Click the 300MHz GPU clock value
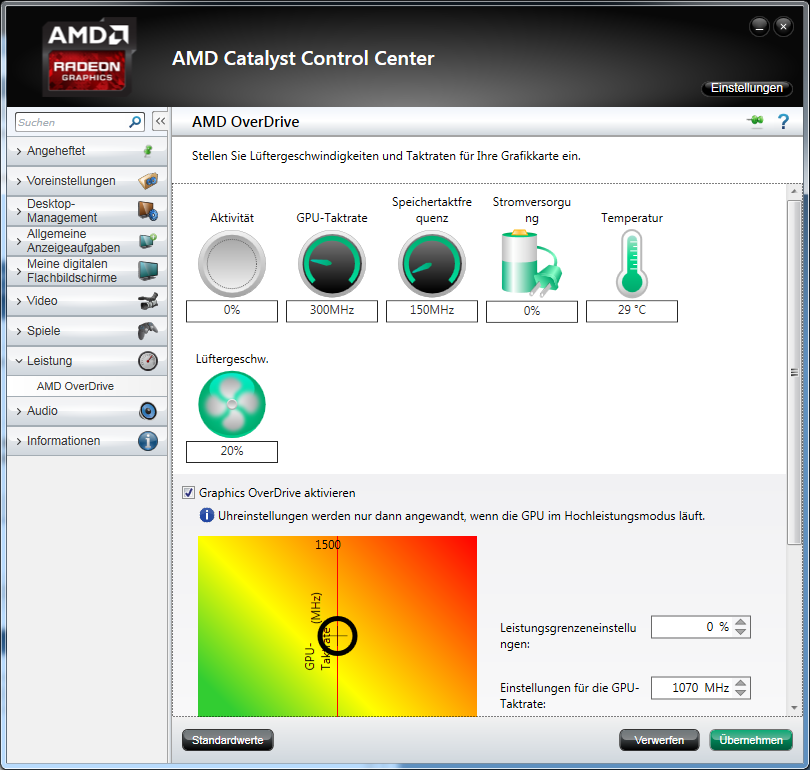 coord(332,310)
